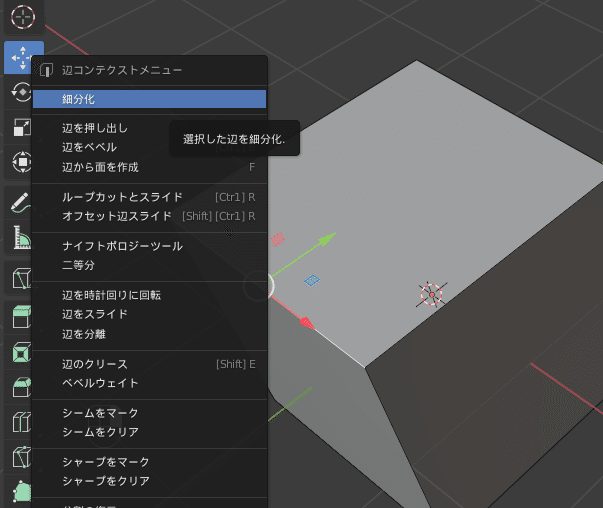Viewport: 603px width, 508px height.
Task: Click the red X-axis gizmo arrow
Action: point(307,323)
